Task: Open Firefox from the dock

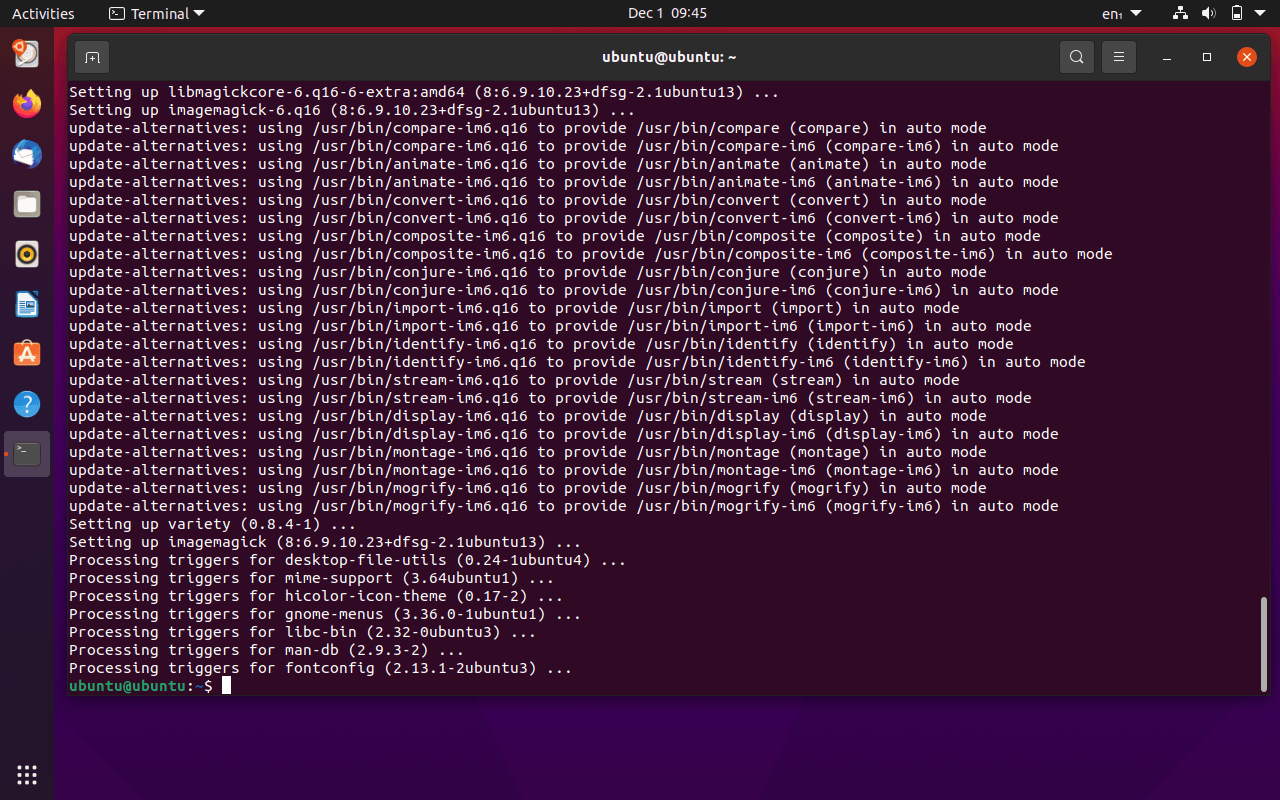Action: point(27,103)
